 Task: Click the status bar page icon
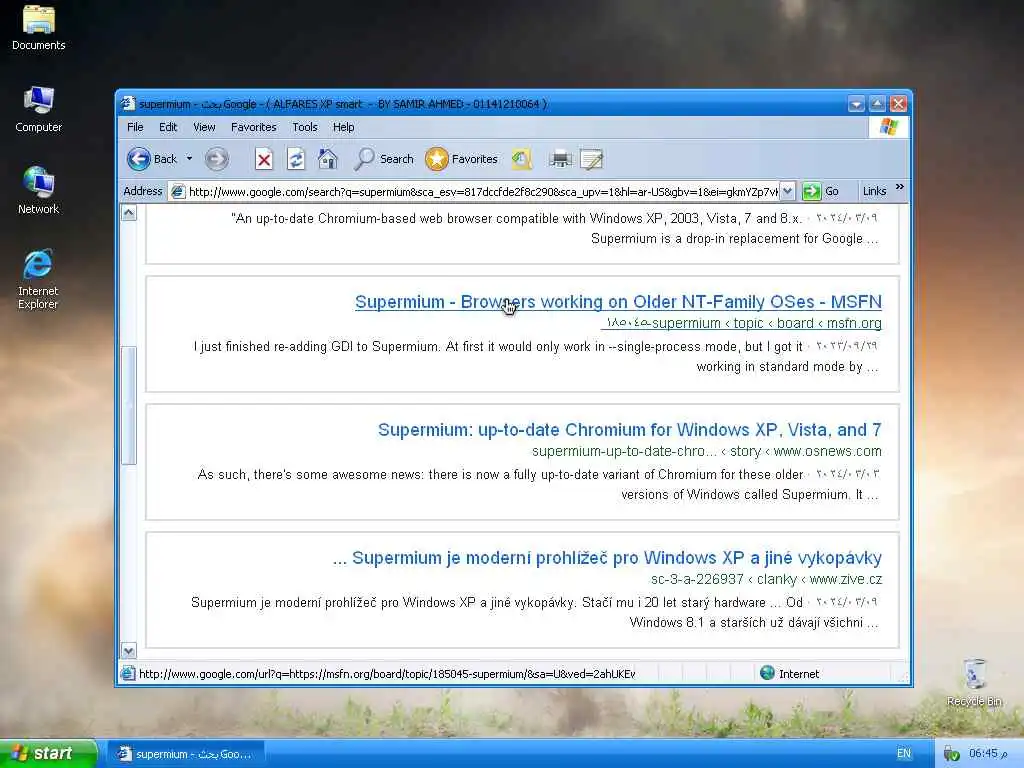tap(128, 673)
